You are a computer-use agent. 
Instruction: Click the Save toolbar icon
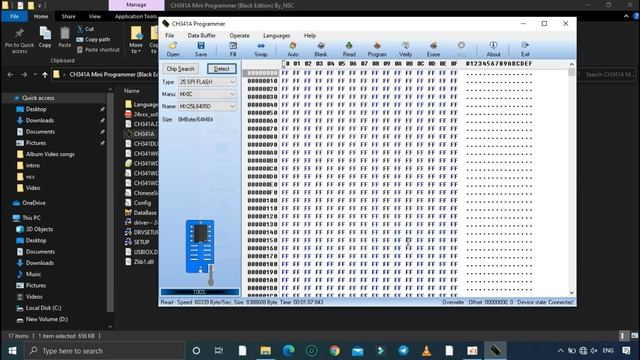(201, 49)
